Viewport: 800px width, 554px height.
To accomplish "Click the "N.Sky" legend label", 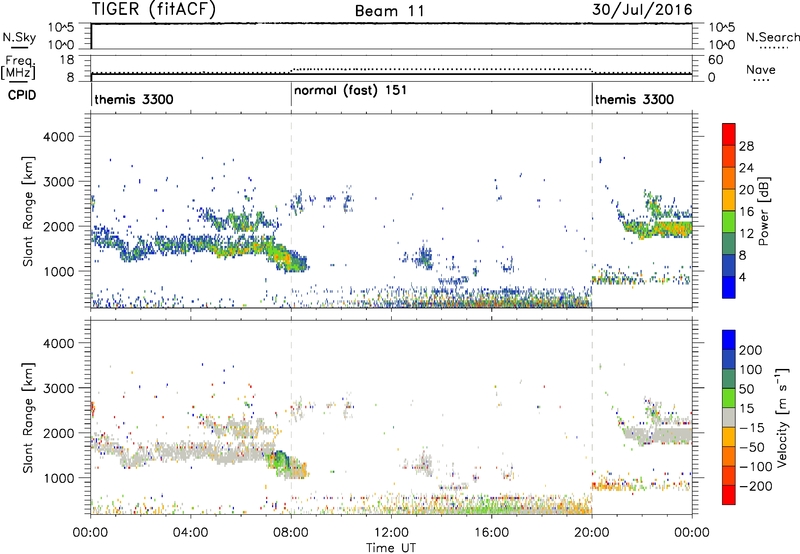I will [19, 37].
